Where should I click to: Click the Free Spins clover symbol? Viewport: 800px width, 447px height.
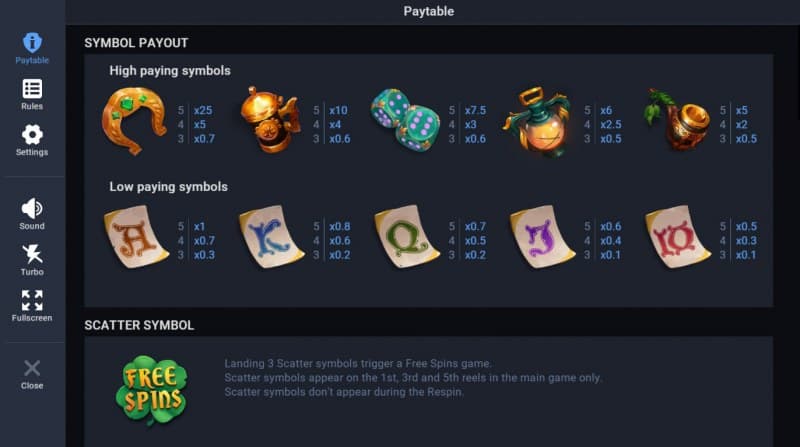pos(151,386)
